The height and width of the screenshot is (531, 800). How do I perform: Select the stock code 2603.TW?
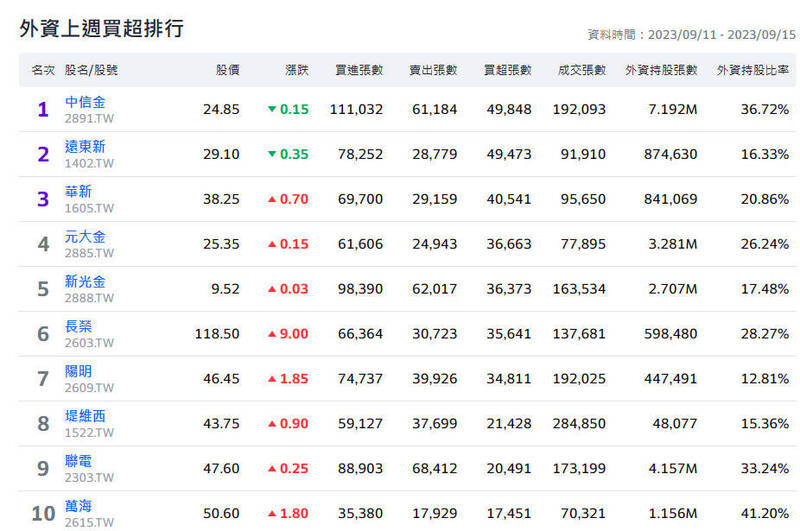pos(89,343)
